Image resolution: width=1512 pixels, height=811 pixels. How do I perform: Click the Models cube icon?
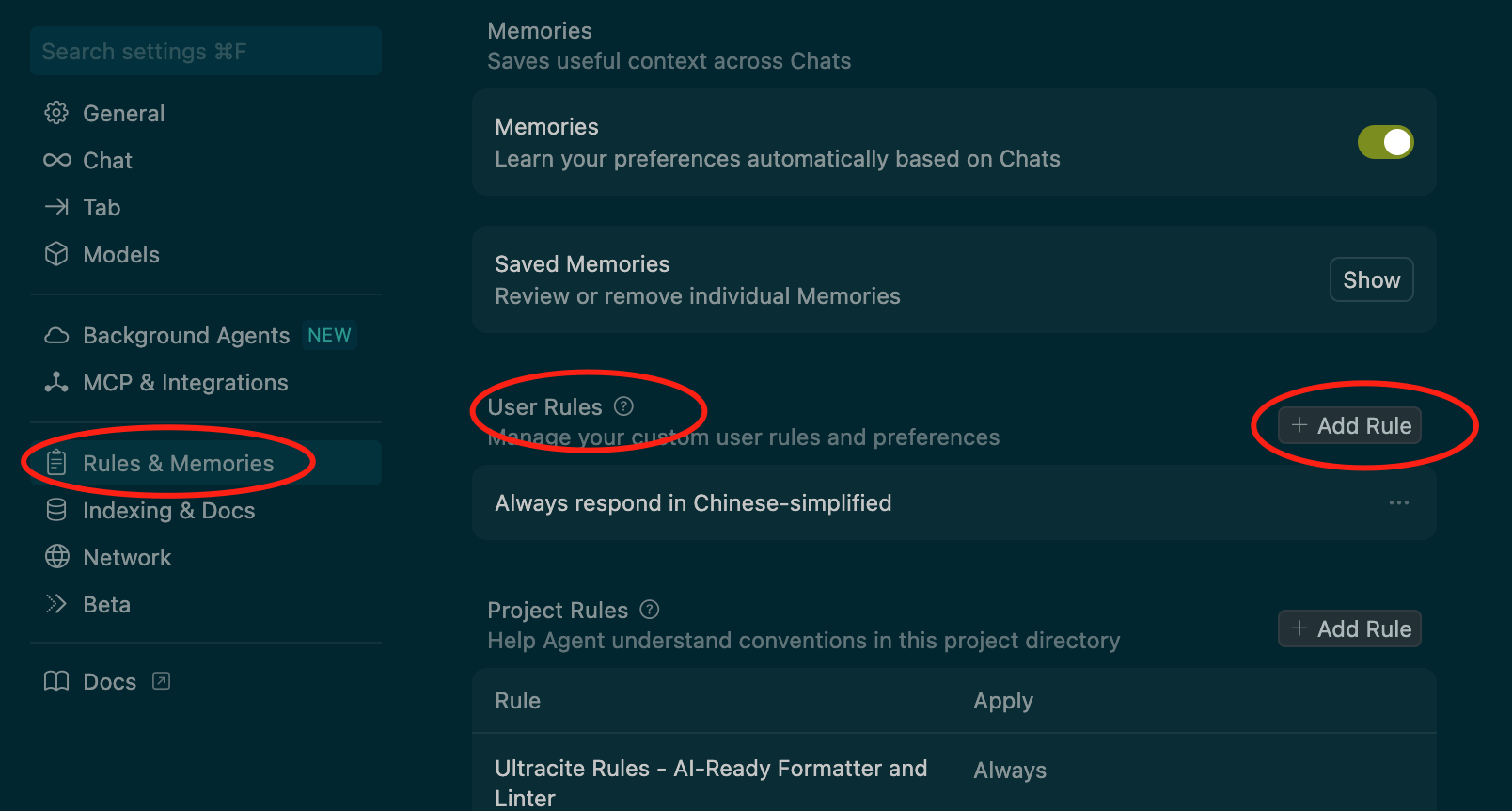click(x=56, y=254)
